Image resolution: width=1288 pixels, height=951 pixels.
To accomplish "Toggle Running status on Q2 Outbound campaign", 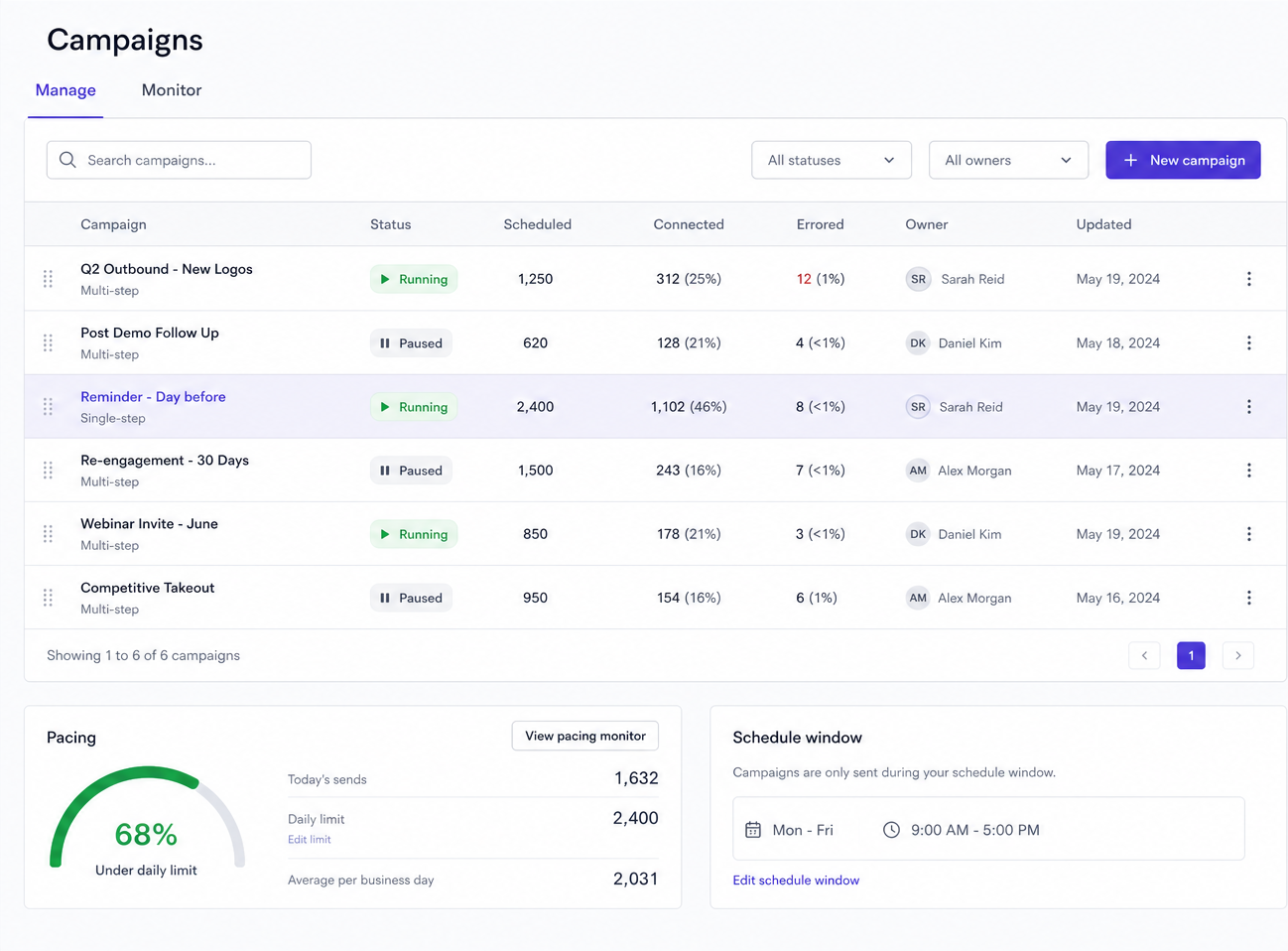I will click(414, 279).
